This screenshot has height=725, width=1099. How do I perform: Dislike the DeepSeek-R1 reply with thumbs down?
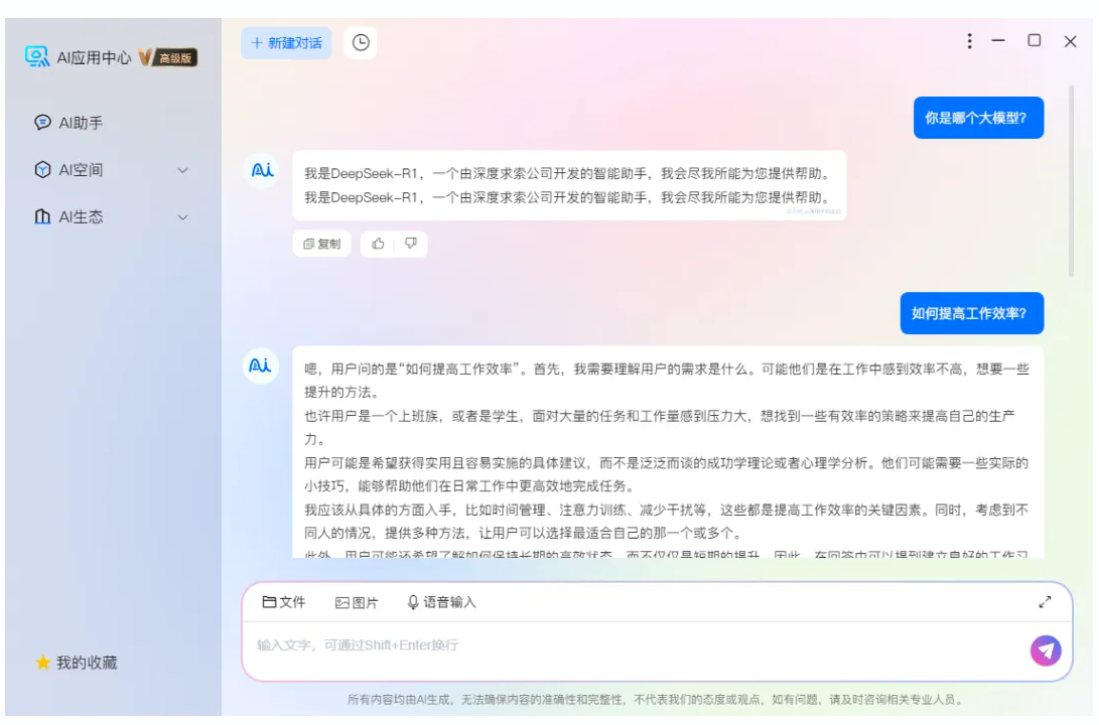[411, 243]
